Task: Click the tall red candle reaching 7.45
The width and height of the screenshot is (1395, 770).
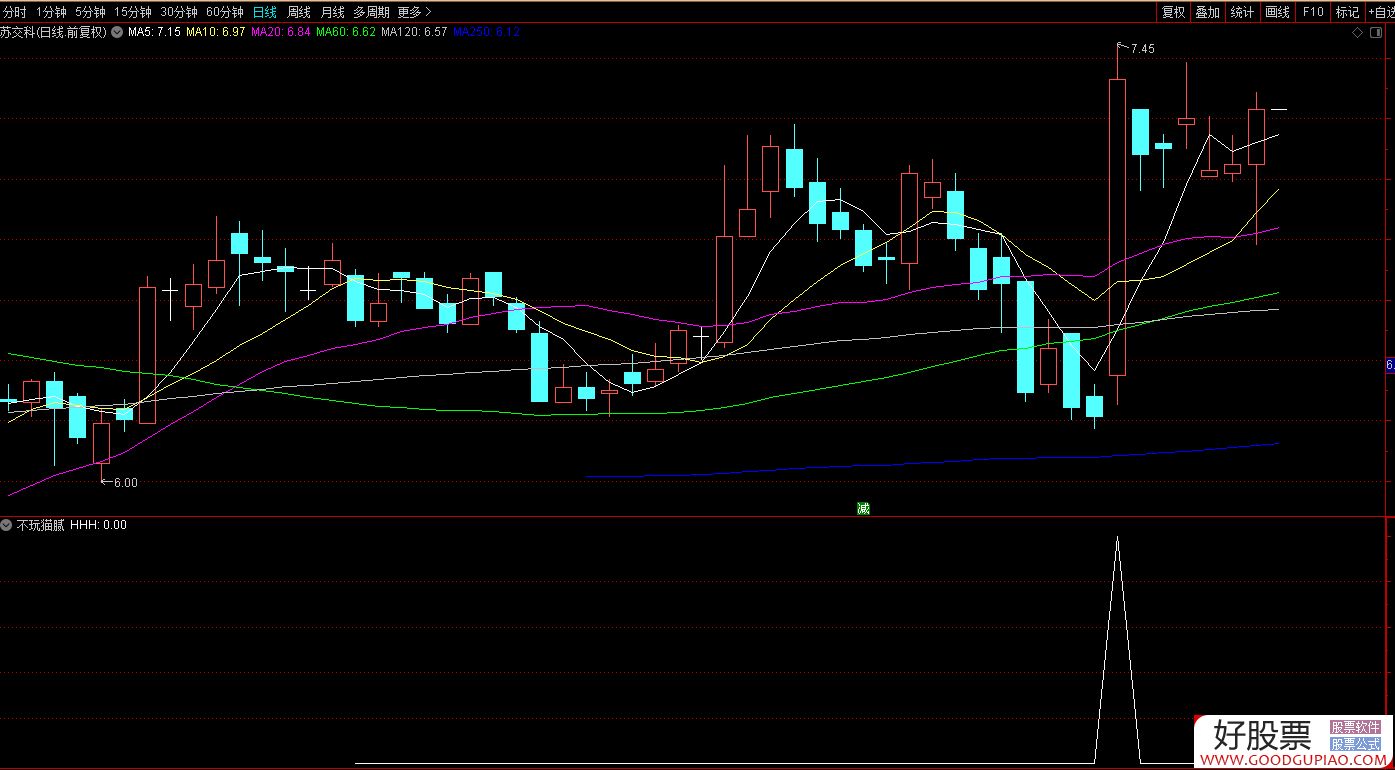Action: click(1117, 227)
